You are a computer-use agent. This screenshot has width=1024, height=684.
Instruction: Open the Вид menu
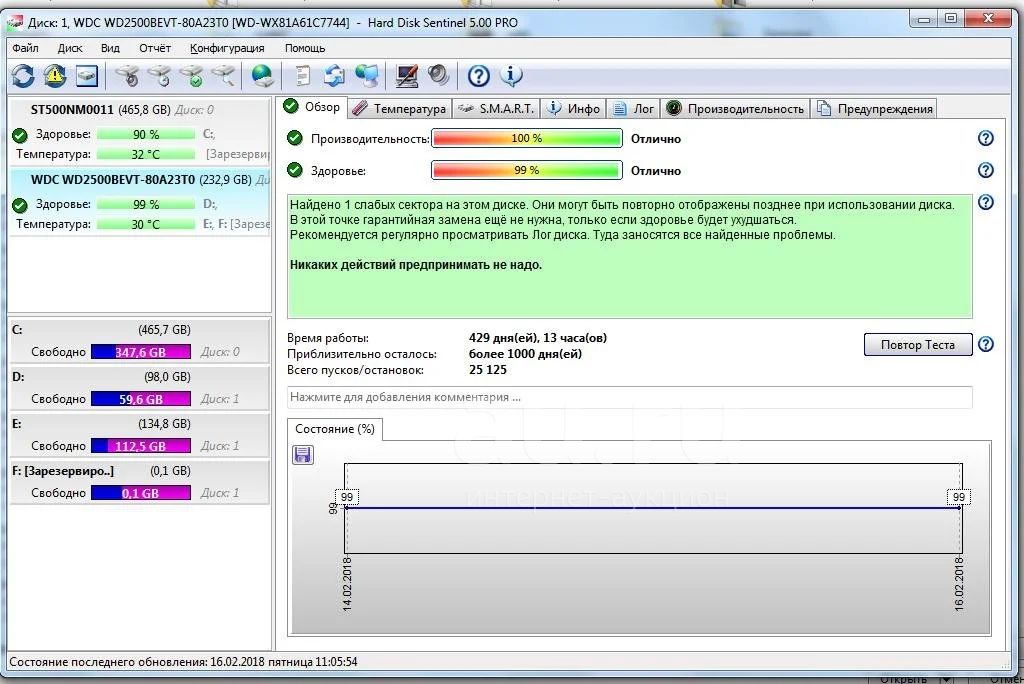tap(110, 48)
